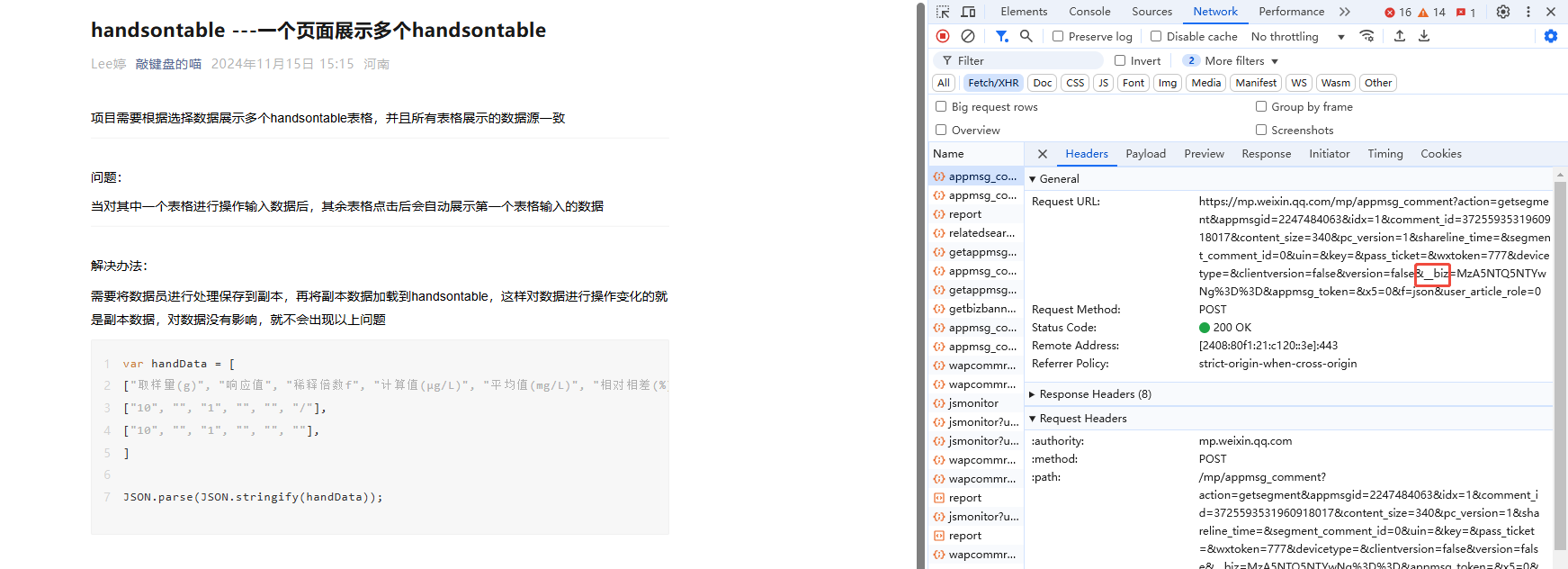
Task: Filter requests by Manifest type
Action: tap(1256, 83)
